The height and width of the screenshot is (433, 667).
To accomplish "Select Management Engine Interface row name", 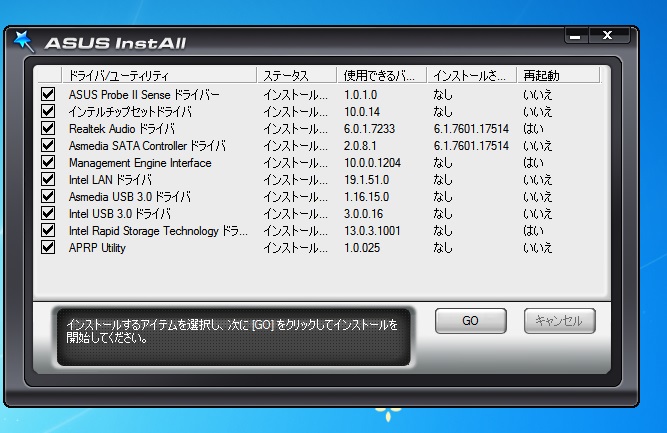I will coord(140,162).
